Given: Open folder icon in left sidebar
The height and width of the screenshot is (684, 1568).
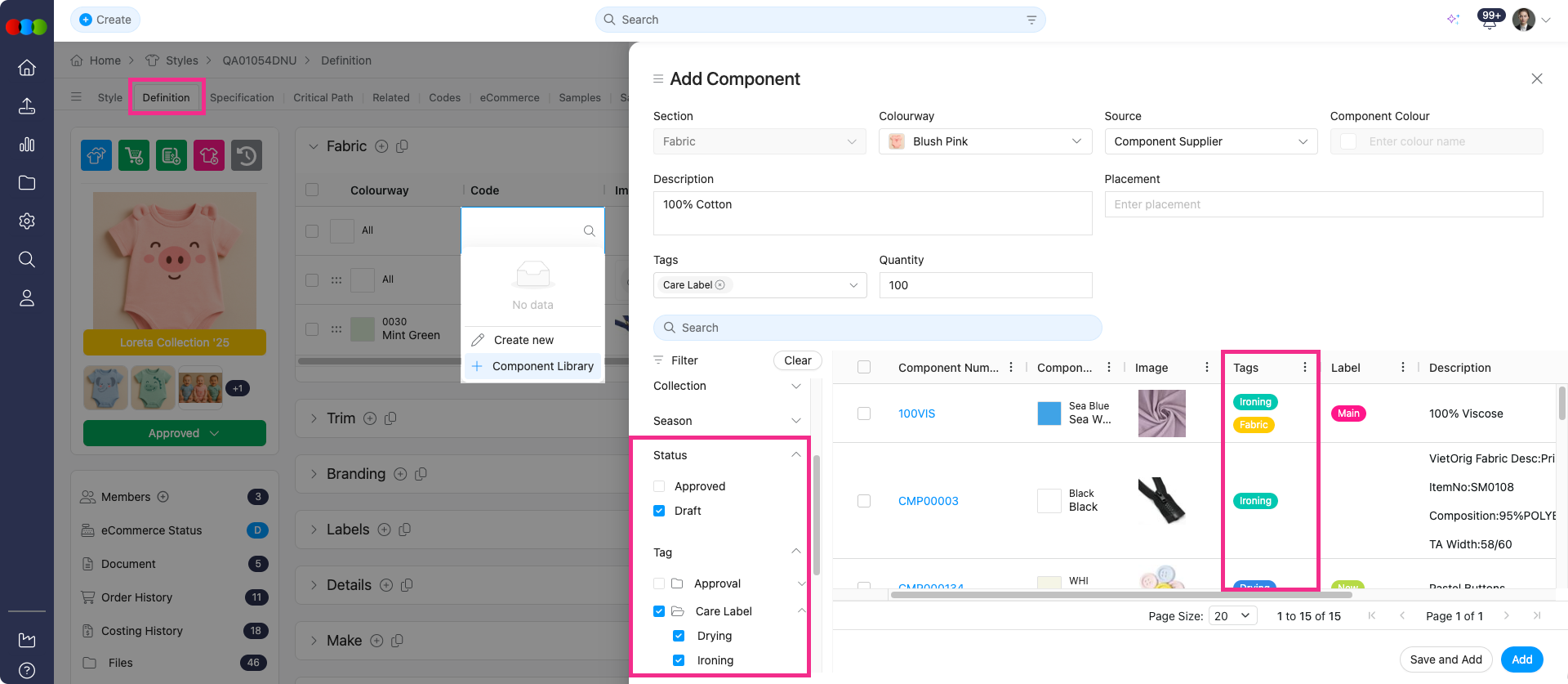Looking at the screenshot, I should click(27, 183).
